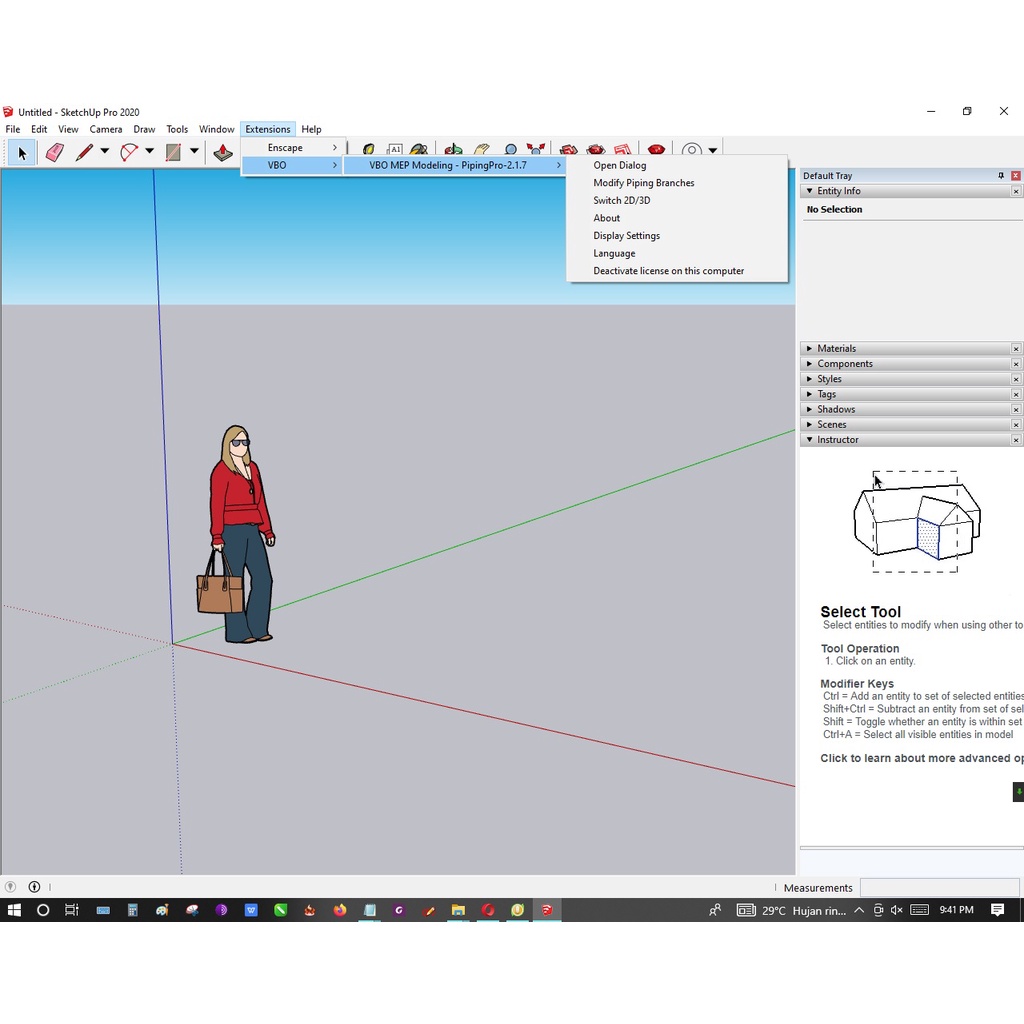Image resolution: width=1024 pixels, height=1024 pixels.
Task: Open the Camera menu
Action: click(105, 129)
